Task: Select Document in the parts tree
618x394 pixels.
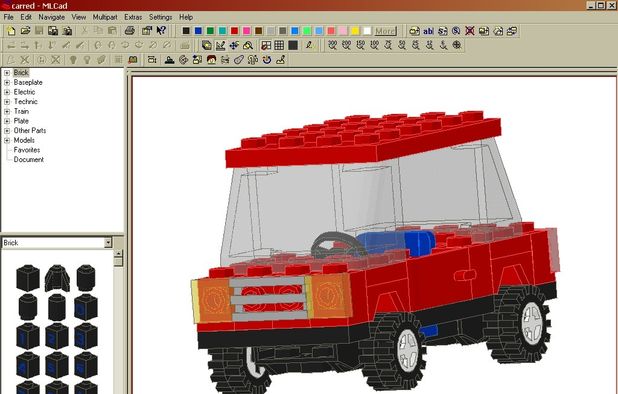Action: point(28,160)
